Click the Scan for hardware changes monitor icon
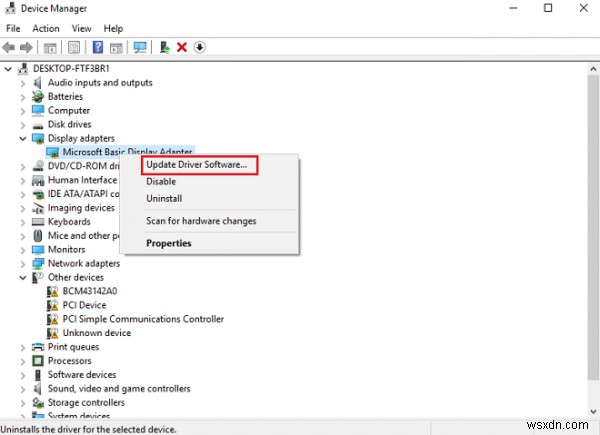This screenshot has height=435, width=600. pyautogui.click(x=140, y=47)
